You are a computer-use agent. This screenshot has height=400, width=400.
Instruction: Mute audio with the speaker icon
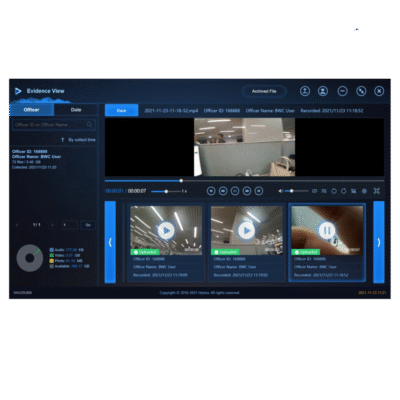click(x=281, y=191)
